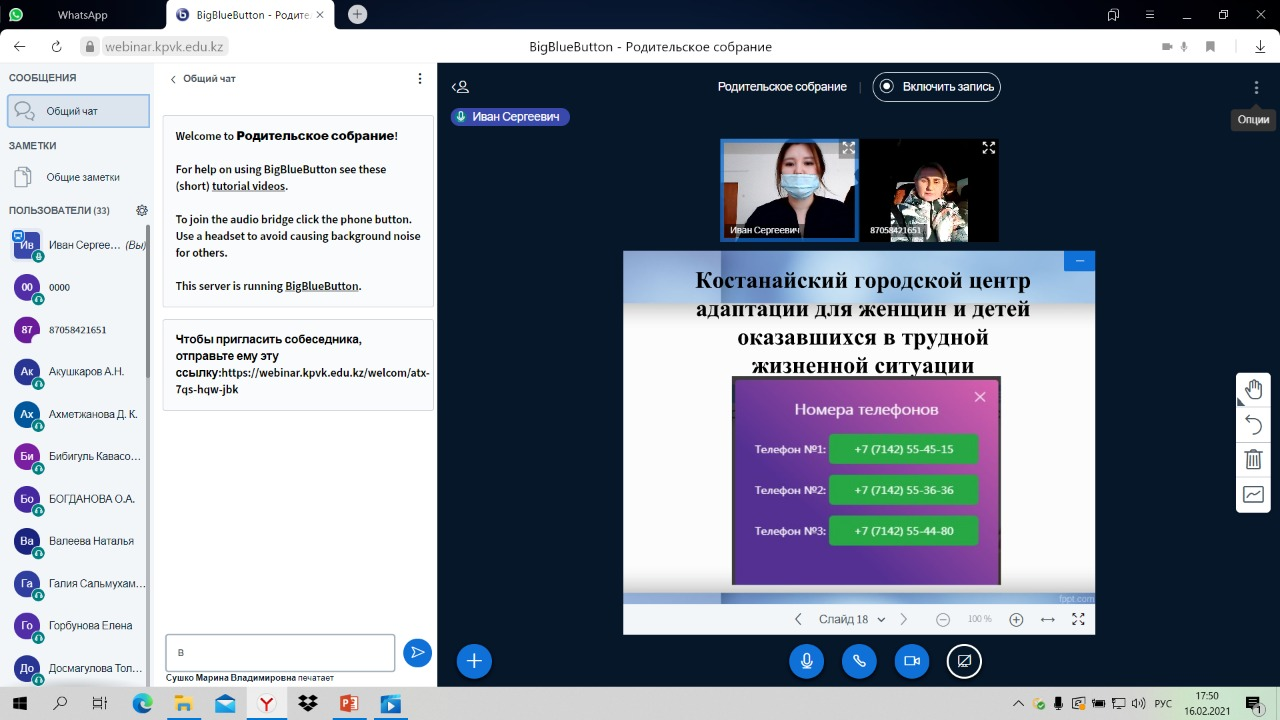The height and width of the screenshot is (720, 1280).
Task: Open a new browser tab
Action: click(x=357, y=15)
